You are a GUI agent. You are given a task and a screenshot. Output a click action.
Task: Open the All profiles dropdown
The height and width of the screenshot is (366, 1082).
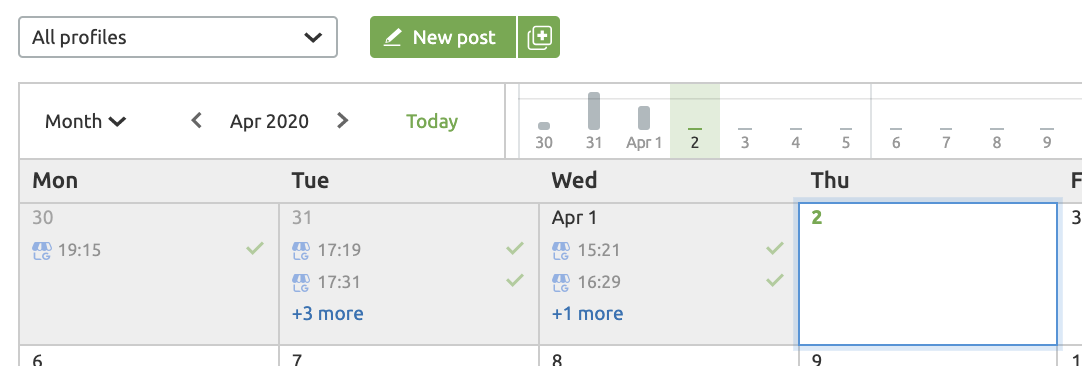pos(178,37)
